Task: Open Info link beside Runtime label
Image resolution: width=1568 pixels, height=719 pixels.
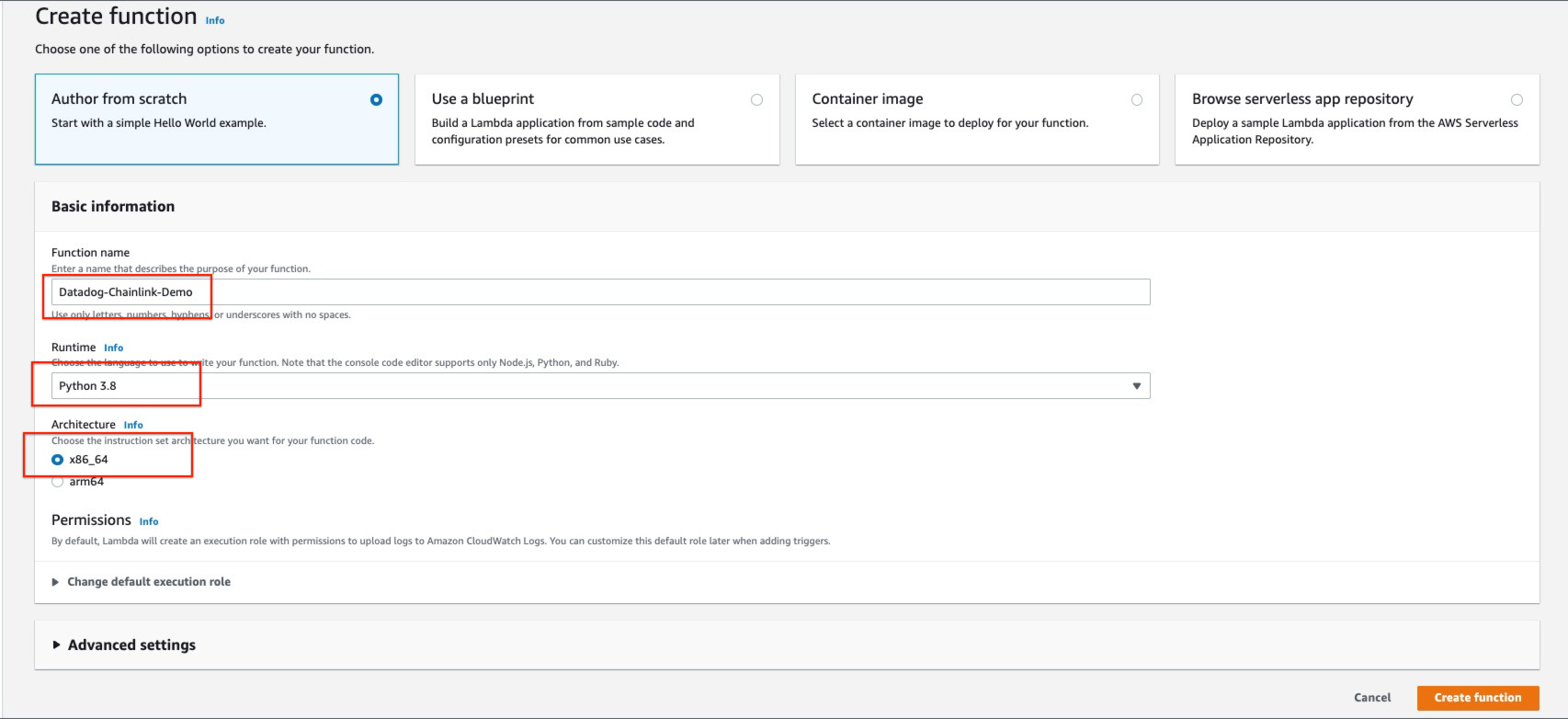Action: tap(113, 348)
